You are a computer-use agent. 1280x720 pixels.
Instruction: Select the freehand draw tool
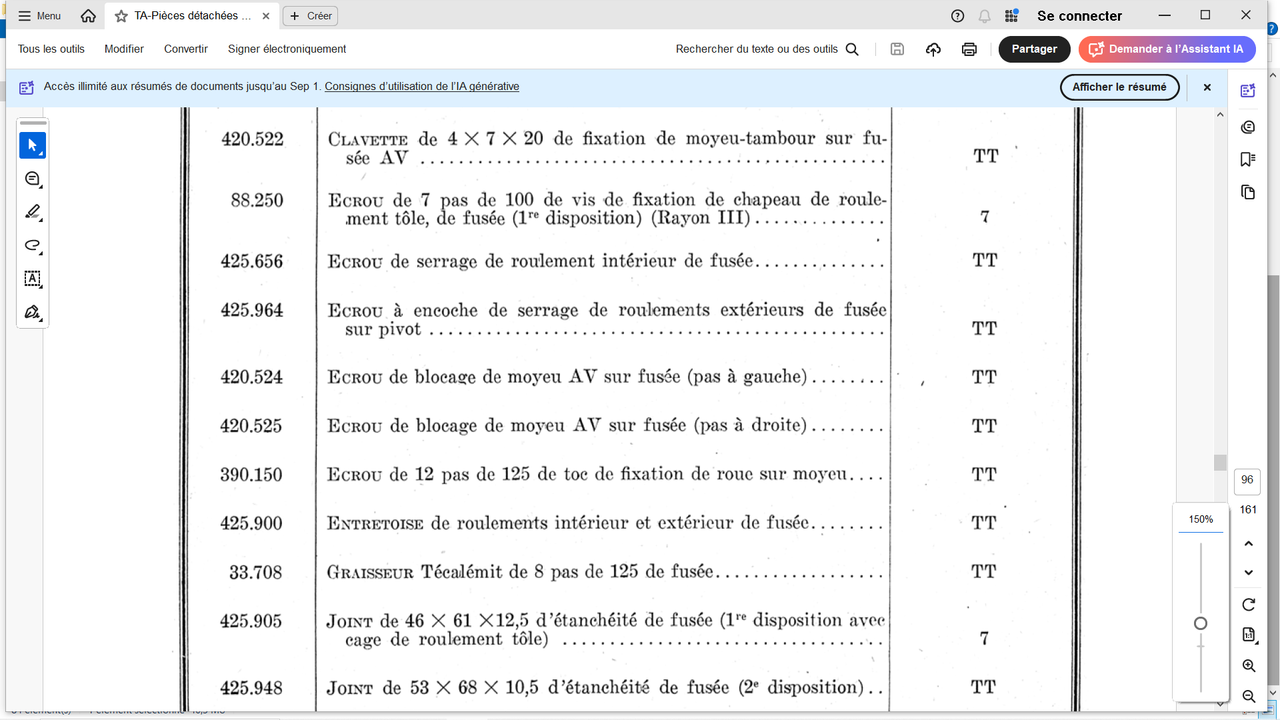[32, 245]
